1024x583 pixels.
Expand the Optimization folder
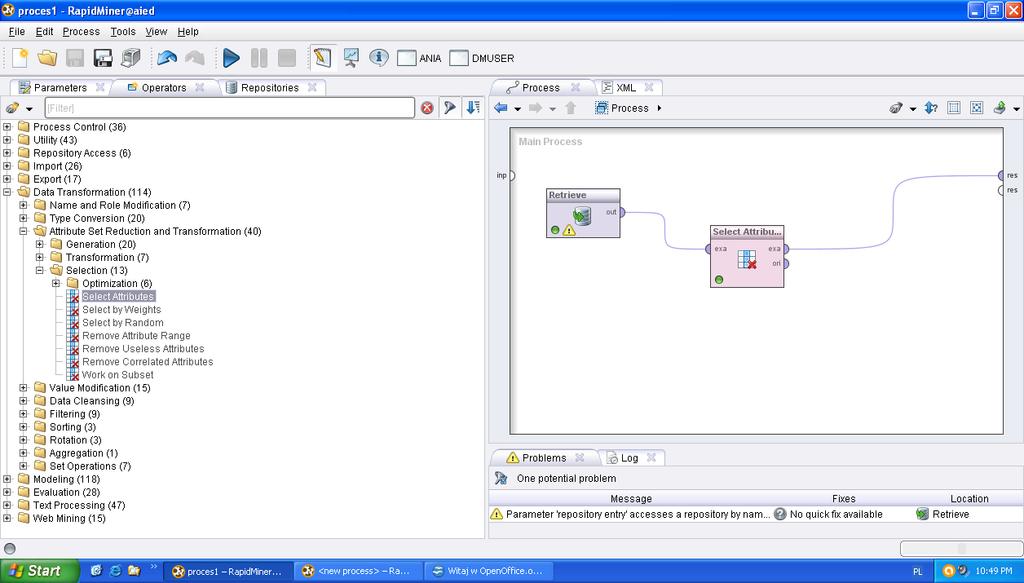click(56, 283)
